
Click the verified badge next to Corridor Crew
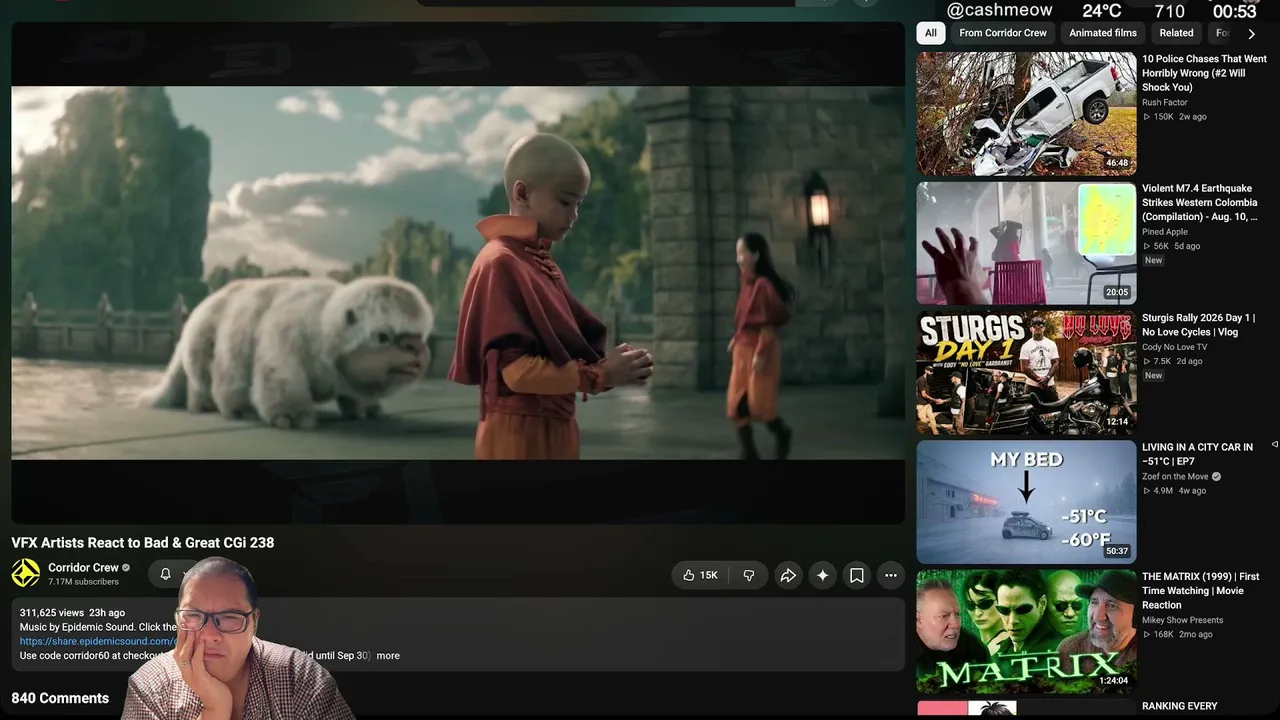126,568
